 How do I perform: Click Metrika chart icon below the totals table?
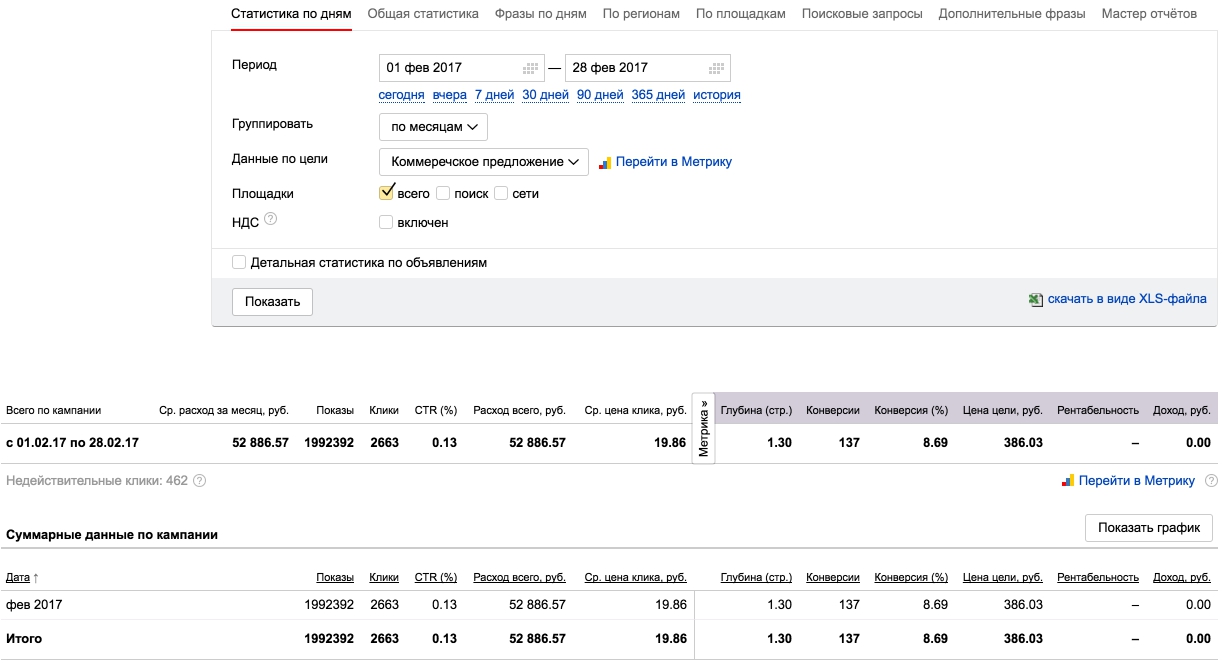click(x=1068, y=481)
